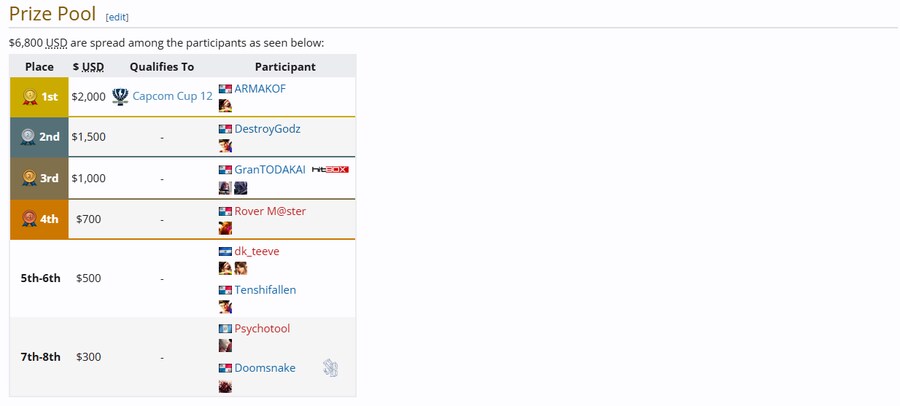Click the HitBox sponsor logo
This screenshot has width=900, height=406.
[330, 170]
